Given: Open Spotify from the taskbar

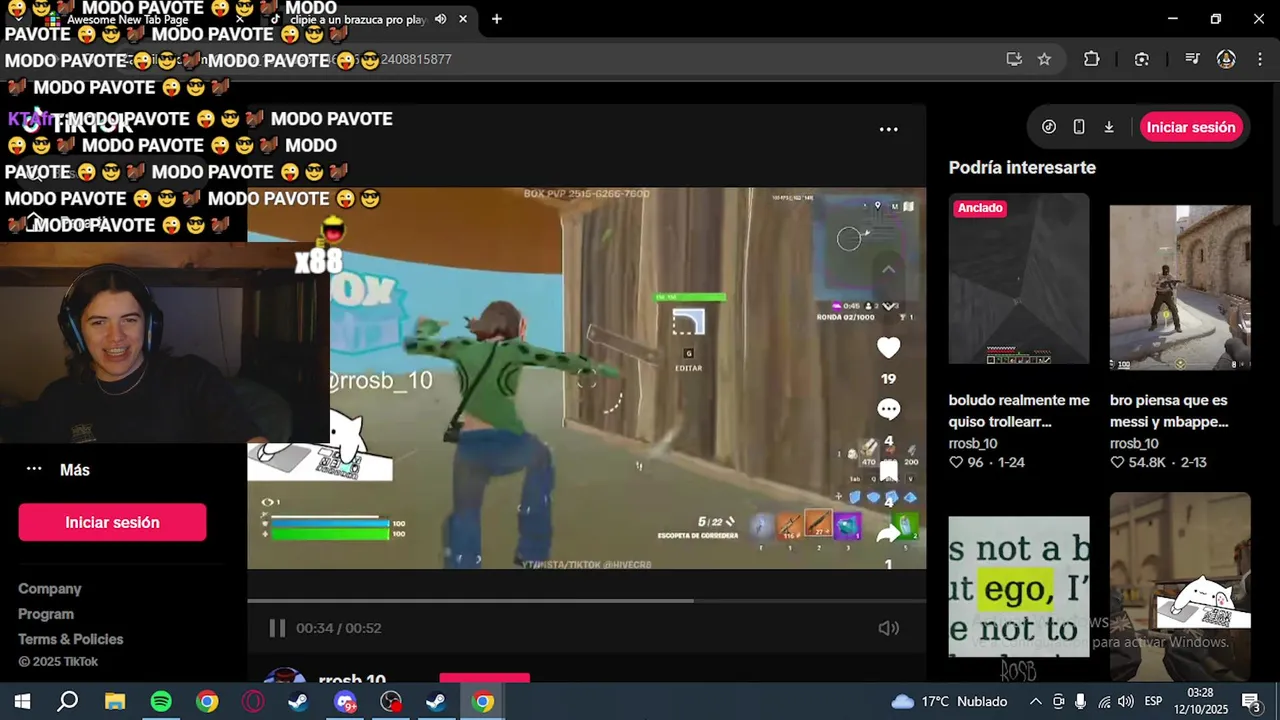Looking at the screenshot, I should (161, 701).
